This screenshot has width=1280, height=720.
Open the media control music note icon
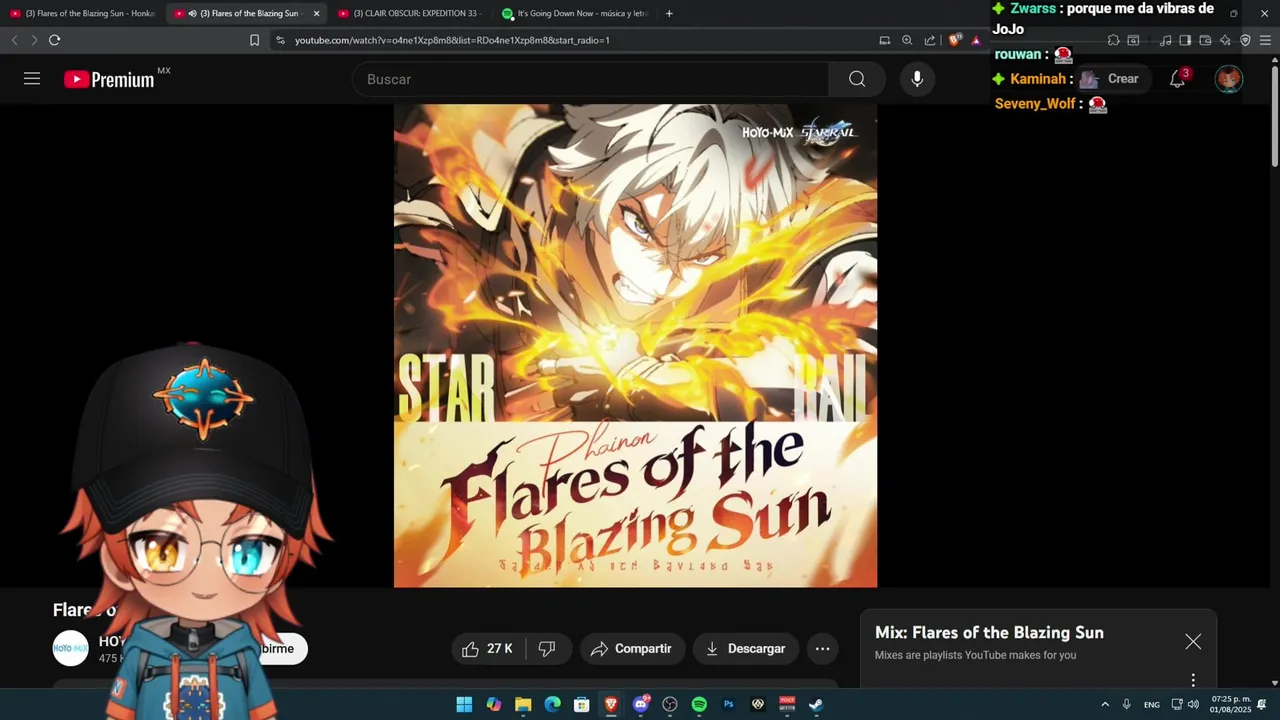pos(1165,40)
